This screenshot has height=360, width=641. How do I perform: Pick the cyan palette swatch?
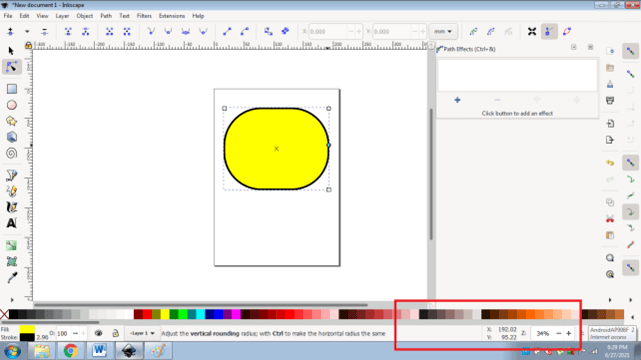[200, 314]
